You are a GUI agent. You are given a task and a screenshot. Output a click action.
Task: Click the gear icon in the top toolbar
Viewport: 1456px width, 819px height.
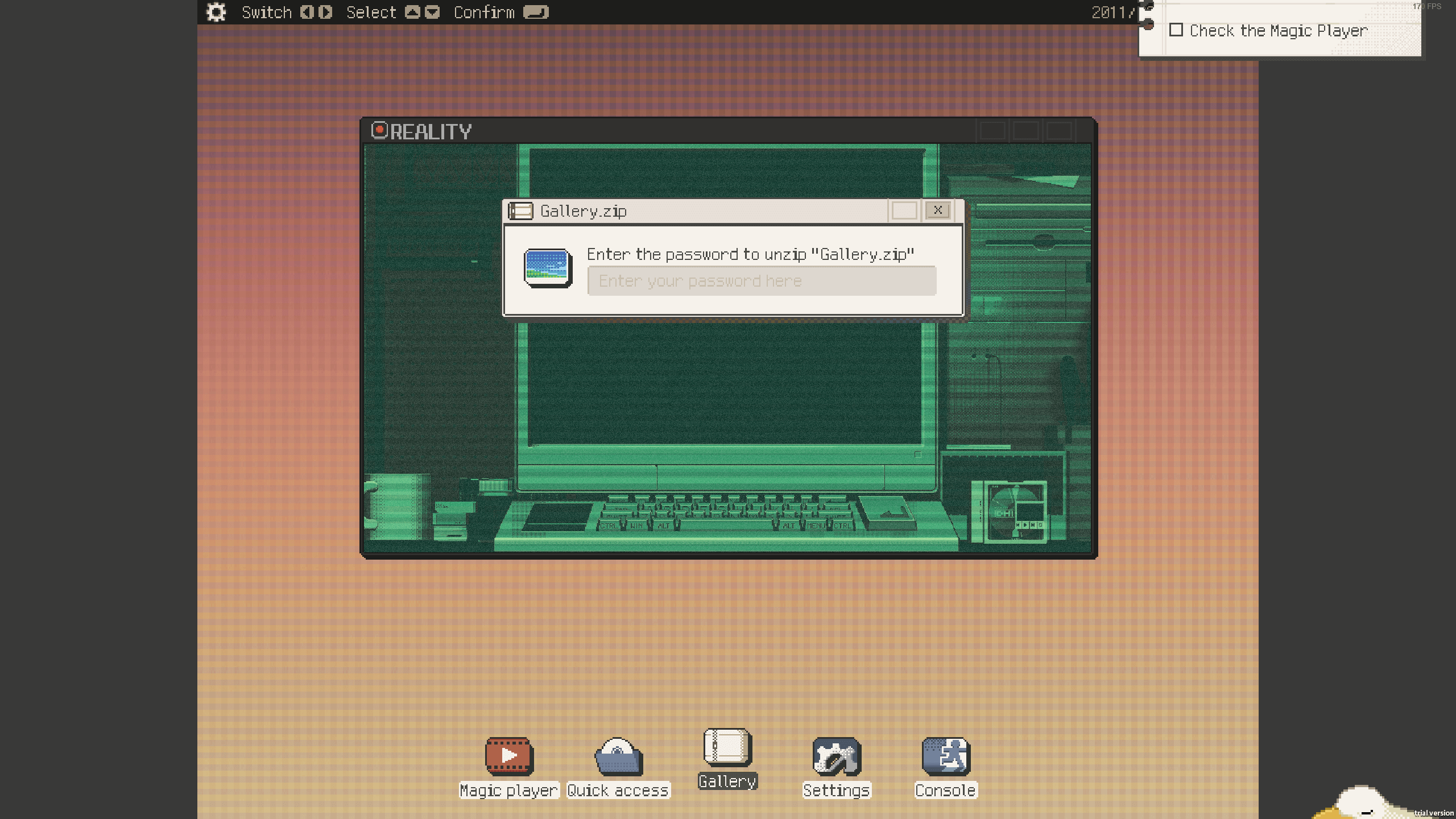(216, 12)
